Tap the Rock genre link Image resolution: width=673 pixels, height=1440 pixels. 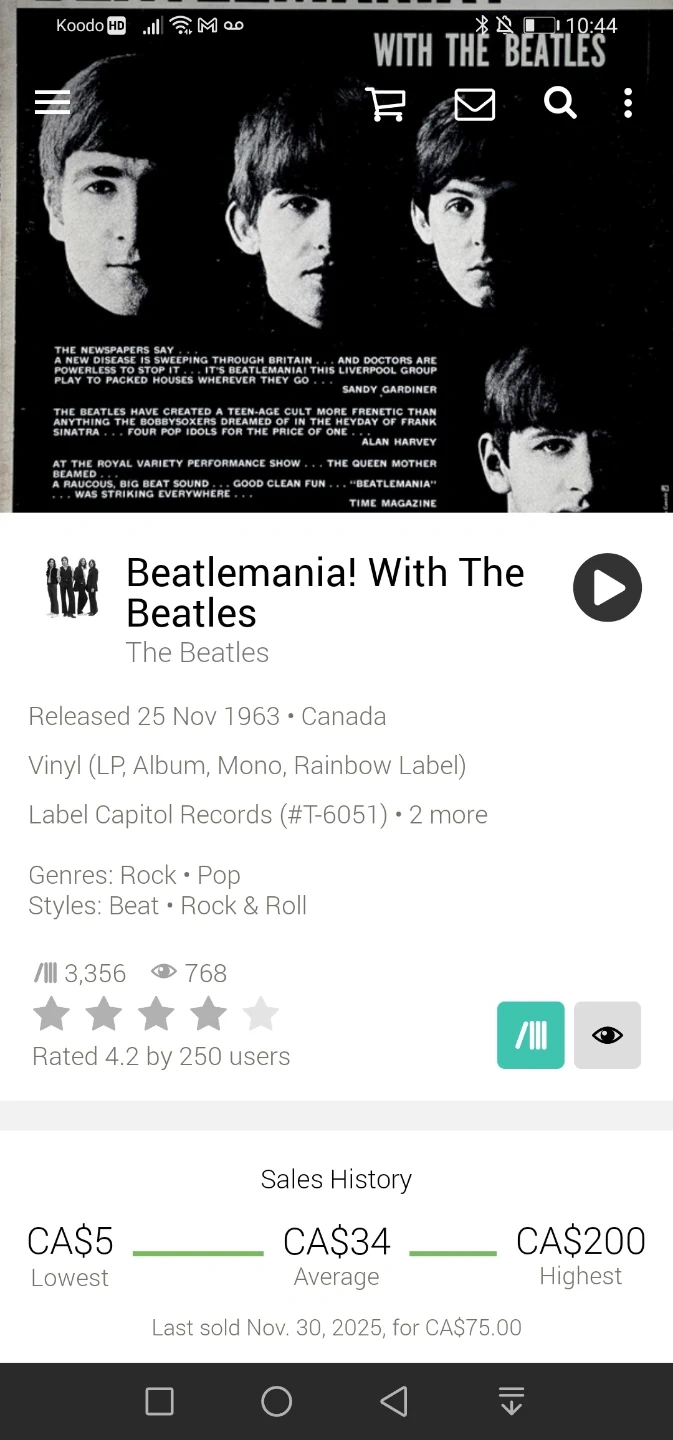[x=148, y=876]
